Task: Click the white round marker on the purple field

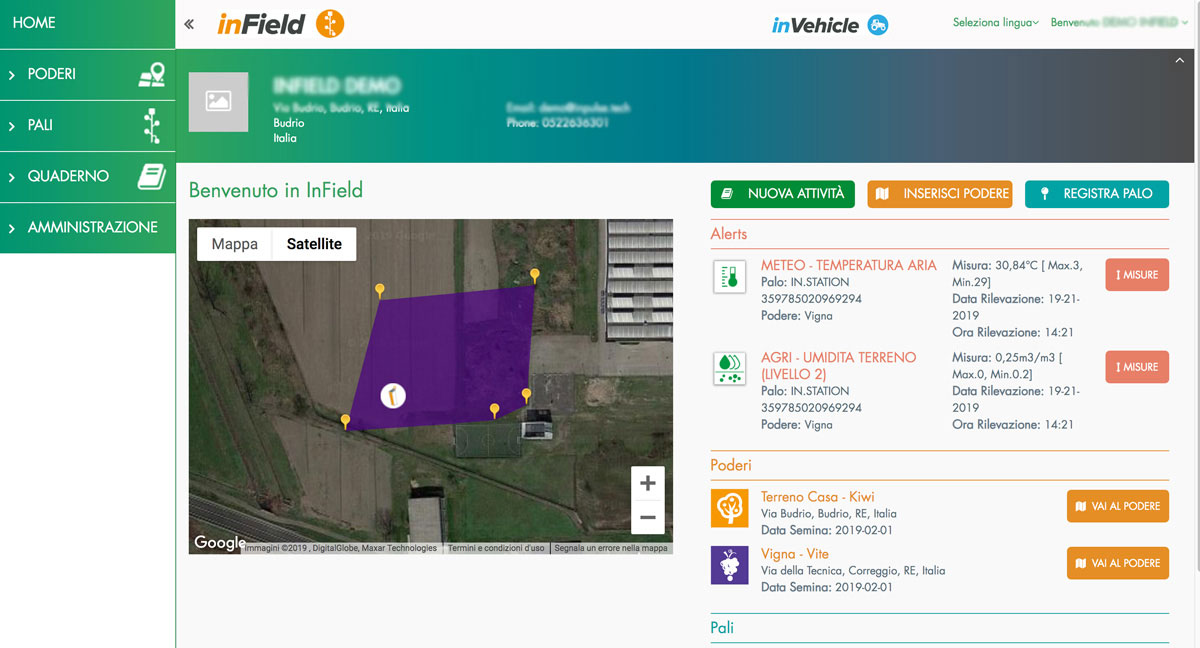Action: (394, 395)
